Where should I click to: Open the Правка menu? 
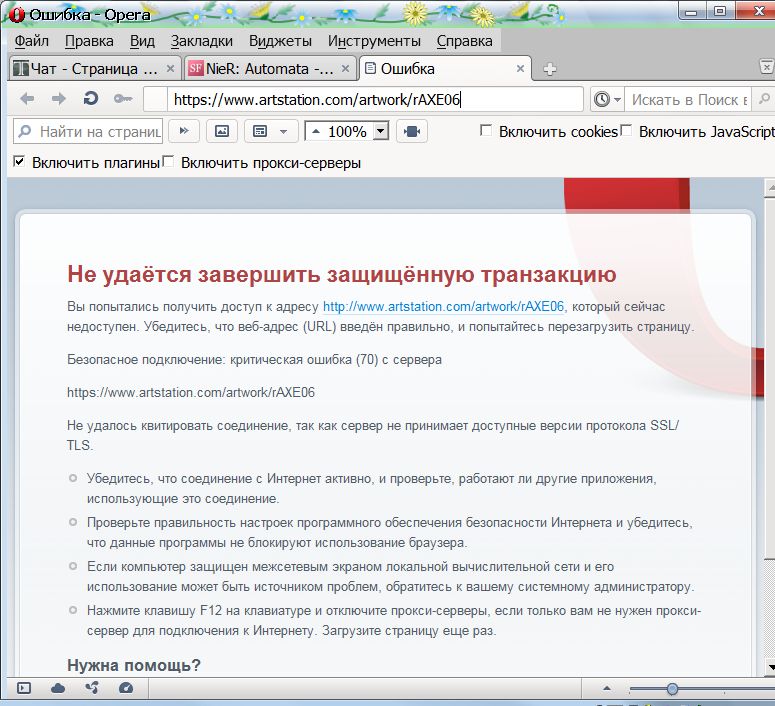click(x=89, y=41)
